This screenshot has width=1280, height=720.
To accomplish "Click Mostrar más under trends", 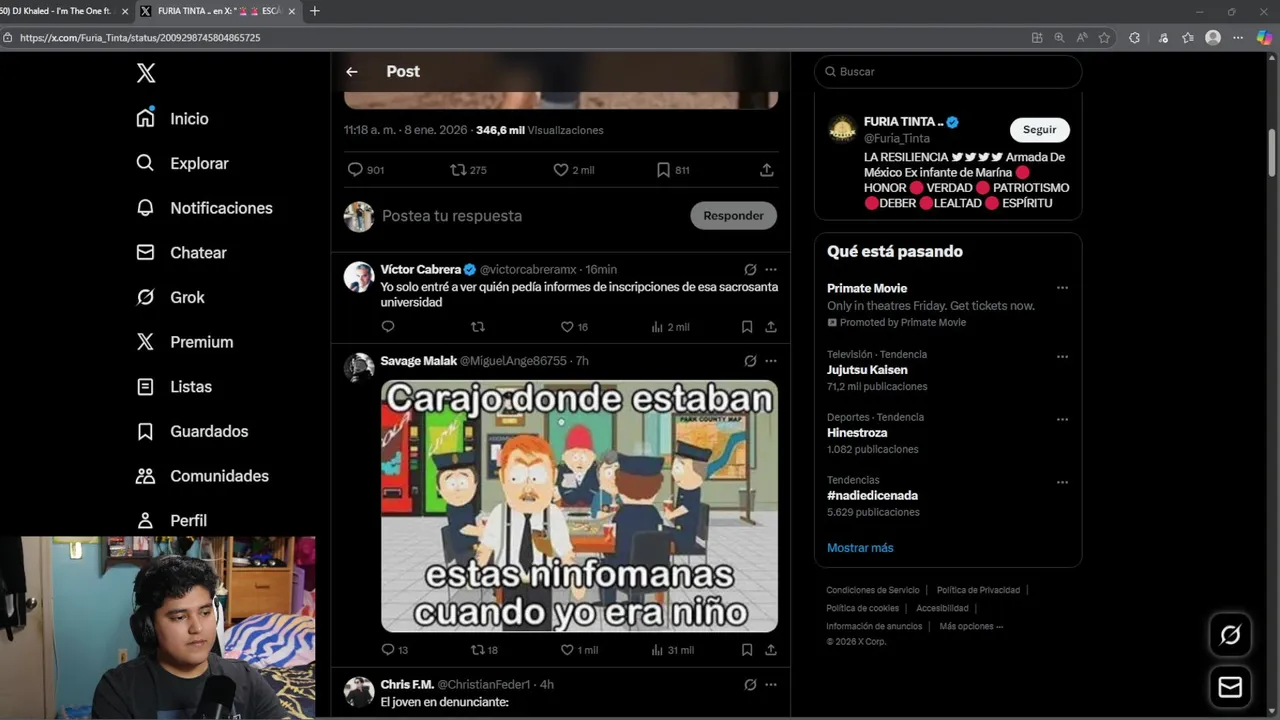I will [x=860, y=548].
